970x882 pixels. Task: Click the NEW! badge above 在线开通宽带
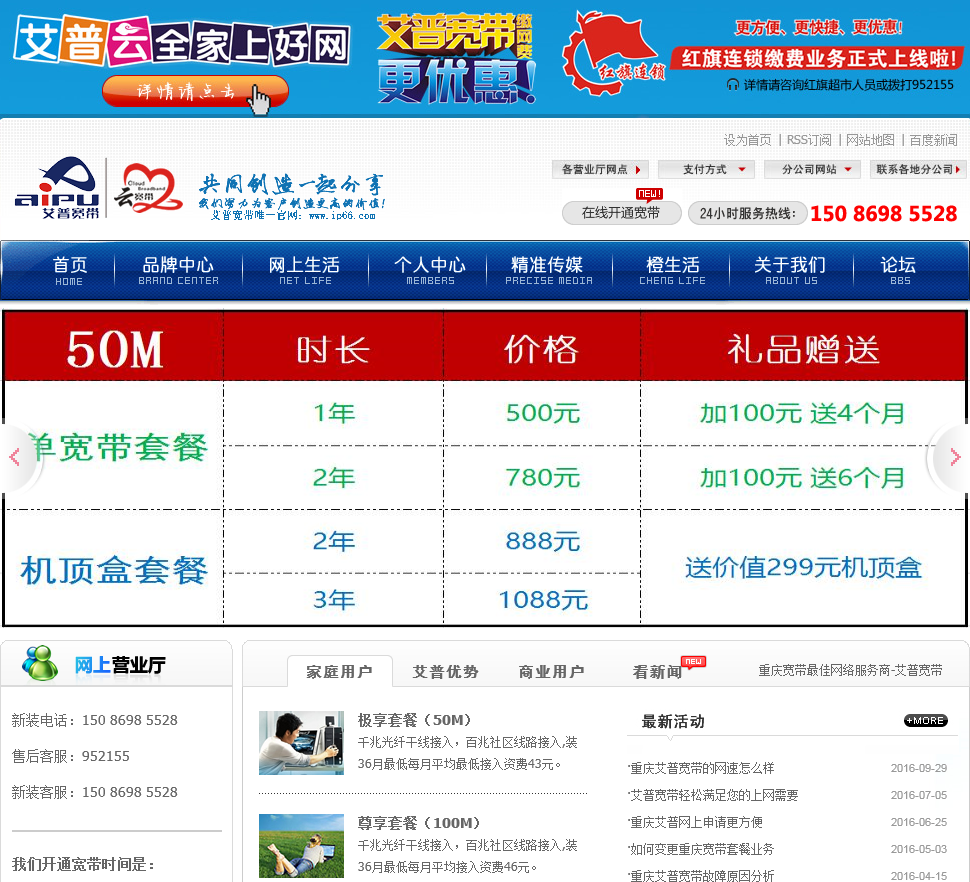pos(649,194)
